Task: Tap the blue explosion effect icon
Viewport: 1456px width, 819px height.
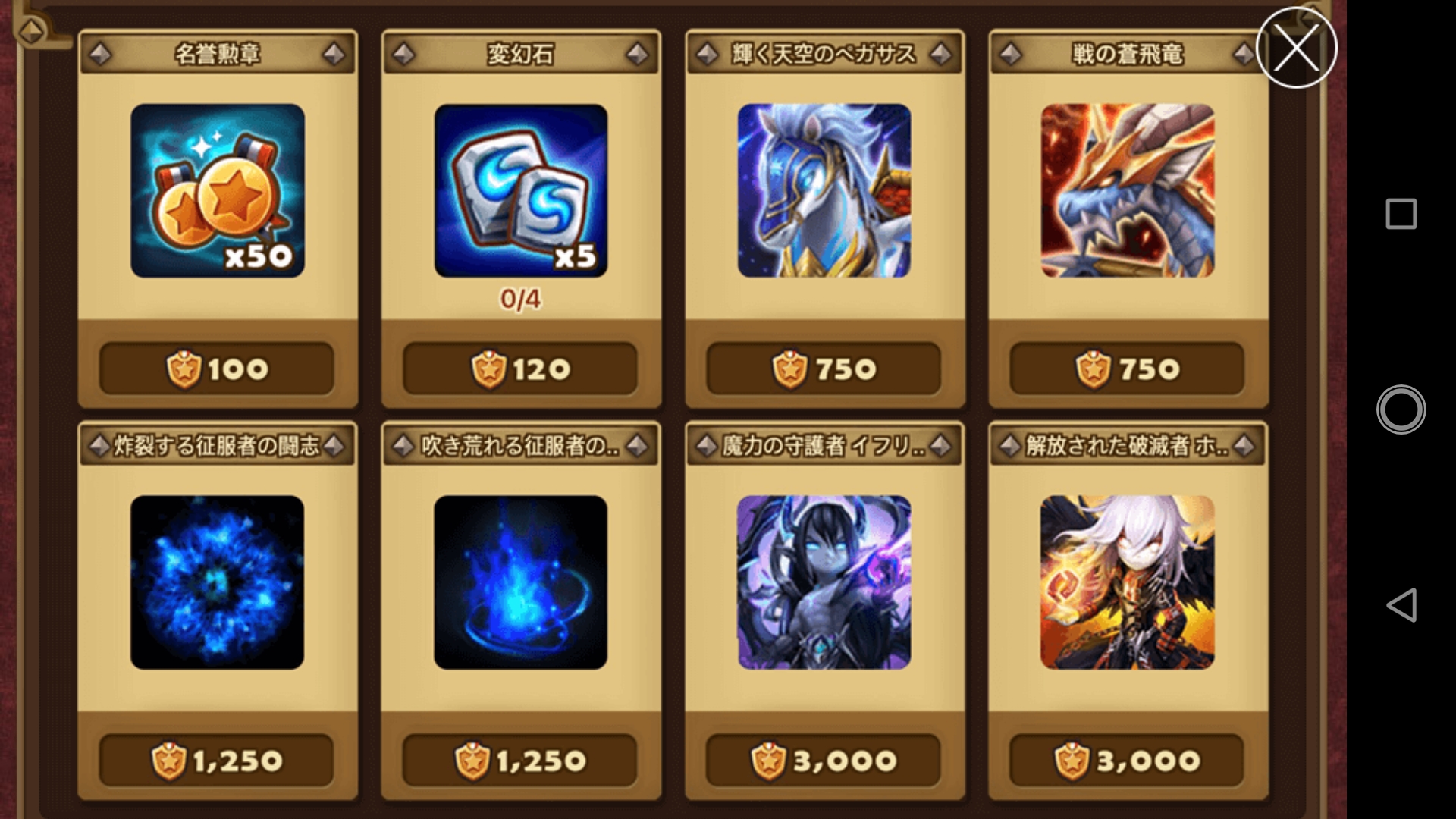Action: click(218, 582)
